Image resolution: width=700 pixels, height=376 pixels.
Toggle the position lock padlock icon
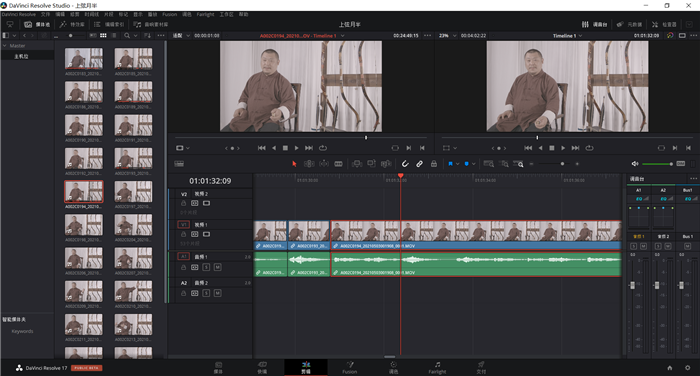(x=433, y=164)
